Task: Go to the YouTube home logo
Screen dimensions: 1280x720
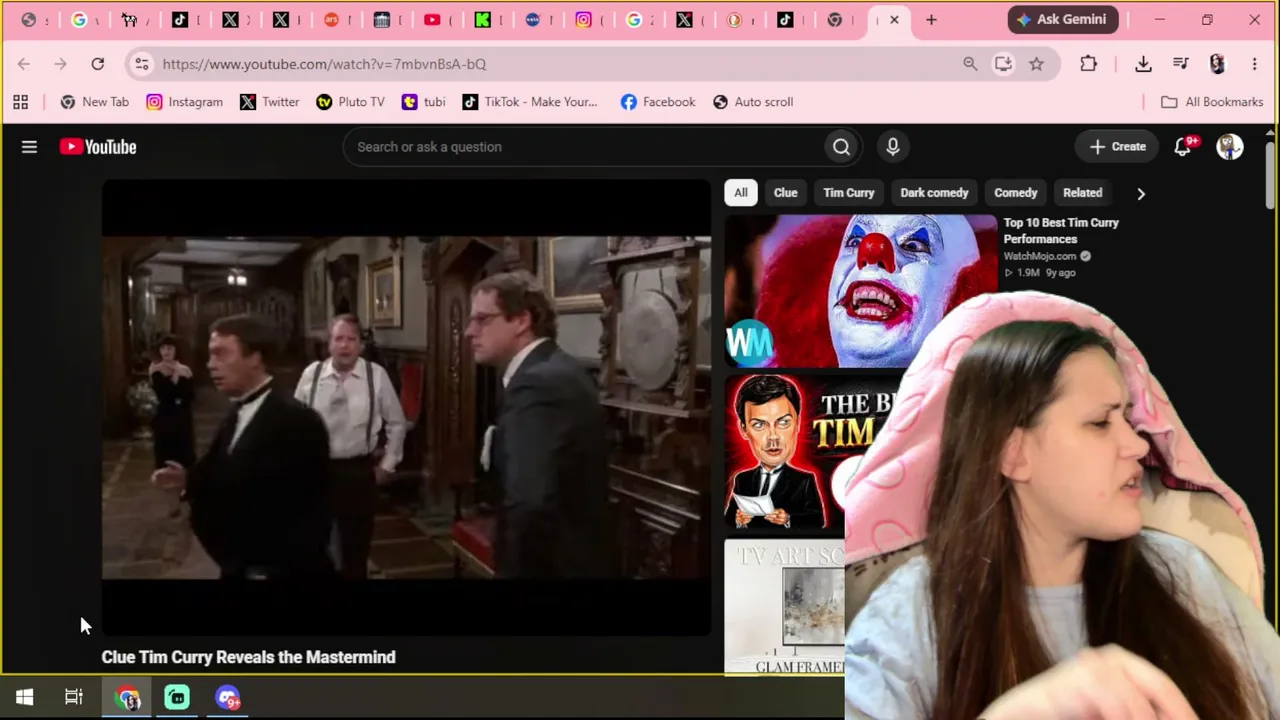Action: click(98, 147)
